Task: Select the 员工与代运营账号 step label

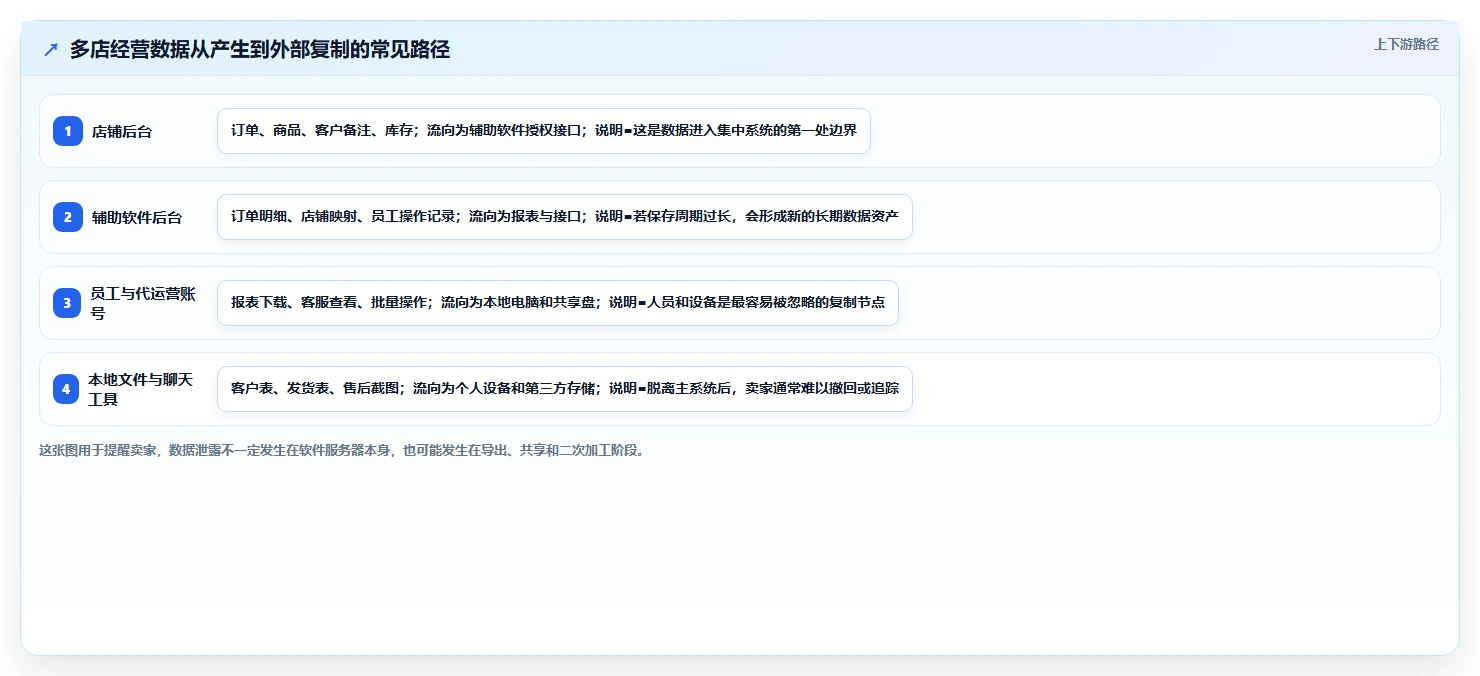Action: pyautogui.click(x=143, y=303)
